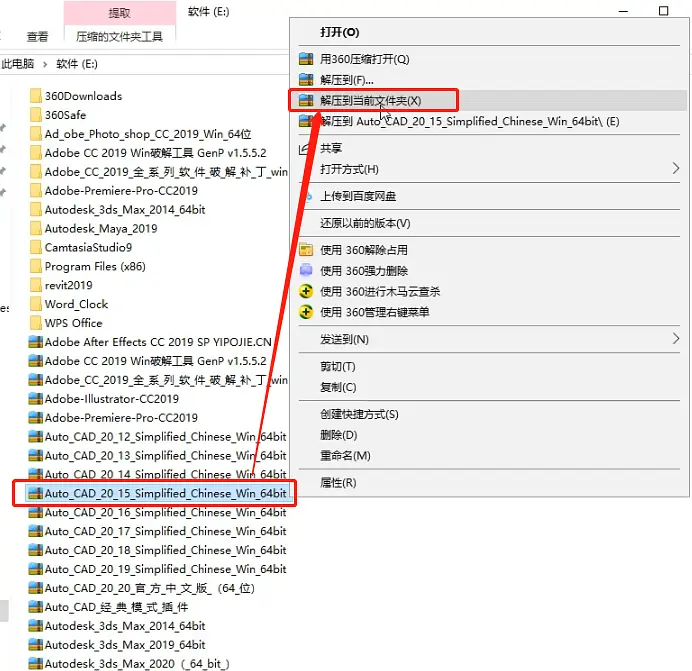Screen dimensions: 692x671
Task: Click the folder icon beside 使用 360解除占用
Action: (306, 250)
